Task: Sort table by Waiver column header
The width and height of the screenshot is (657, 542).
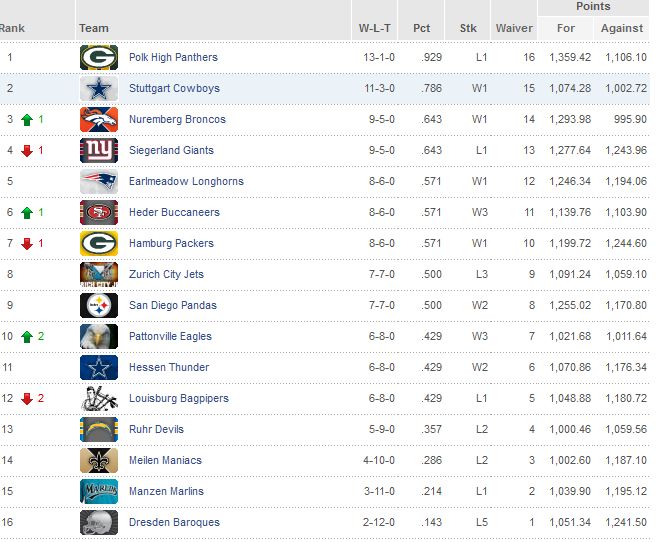Action: click(514, 28)
